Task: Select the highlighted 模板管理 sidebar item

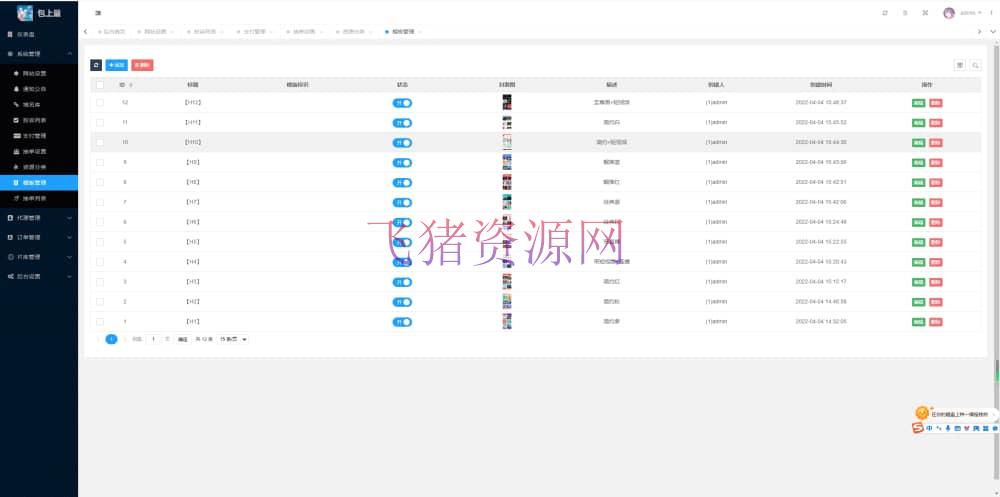Action: click(39, 182)
